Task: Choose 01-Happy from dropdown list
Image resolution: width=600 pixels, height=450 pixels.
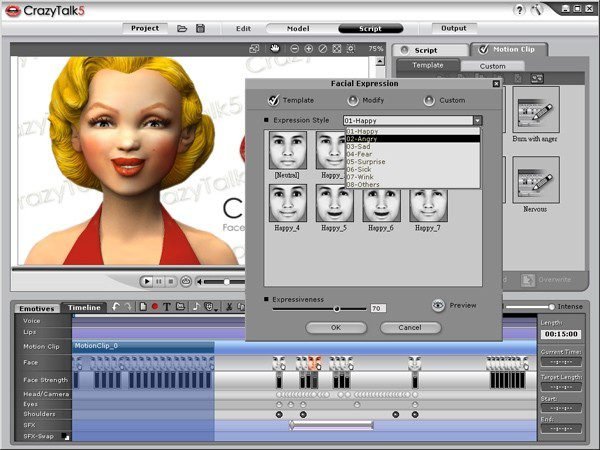Action: coord(412,131)
